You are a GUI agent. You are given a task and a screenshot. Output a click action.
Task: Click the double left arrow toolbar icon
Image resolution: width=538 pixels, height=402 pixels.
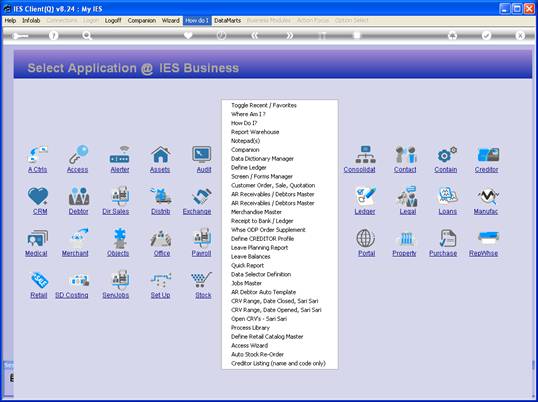(x=254, y=35)
